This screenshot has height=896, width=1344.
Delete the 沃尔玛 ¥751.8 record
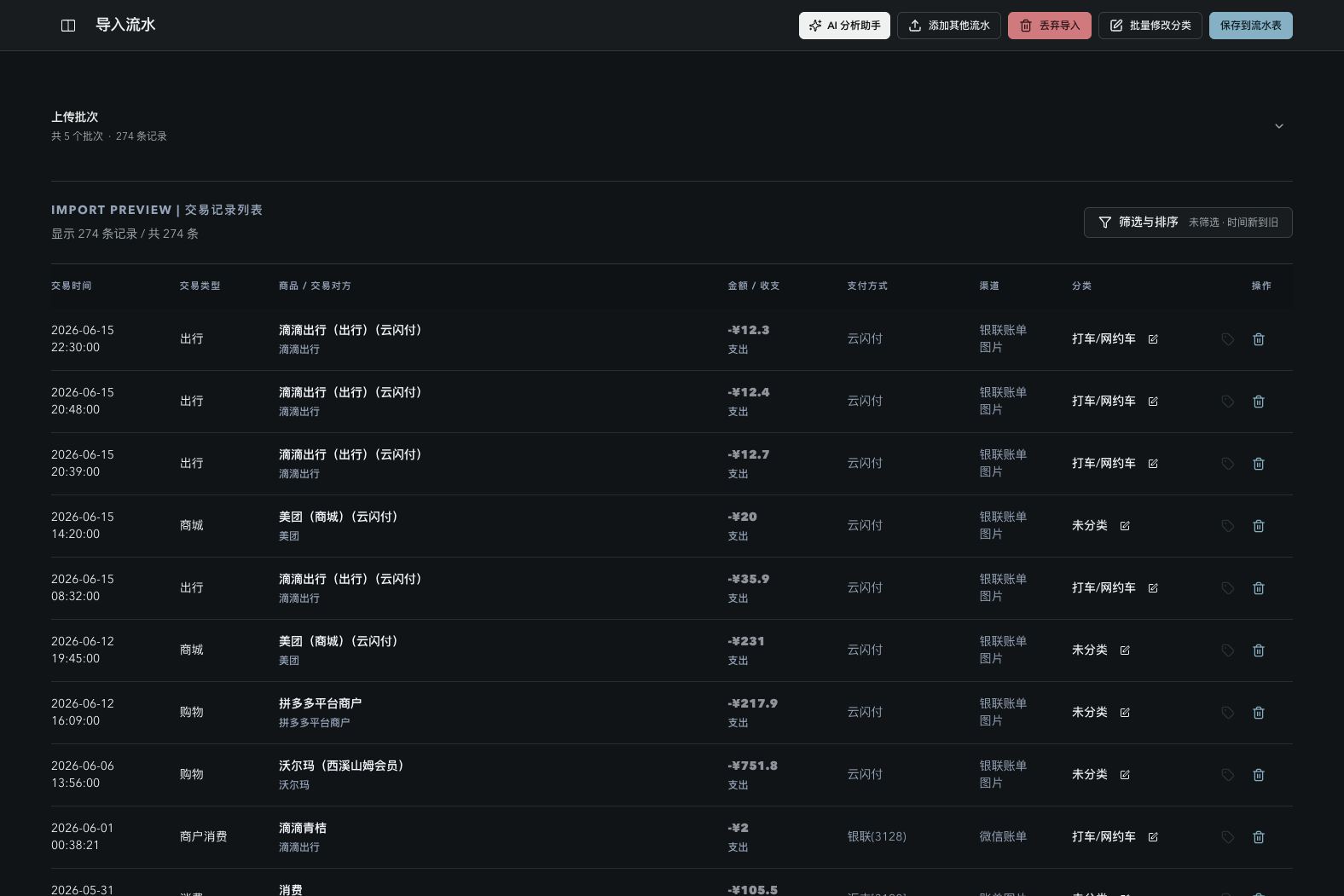tap(1258, 775)
